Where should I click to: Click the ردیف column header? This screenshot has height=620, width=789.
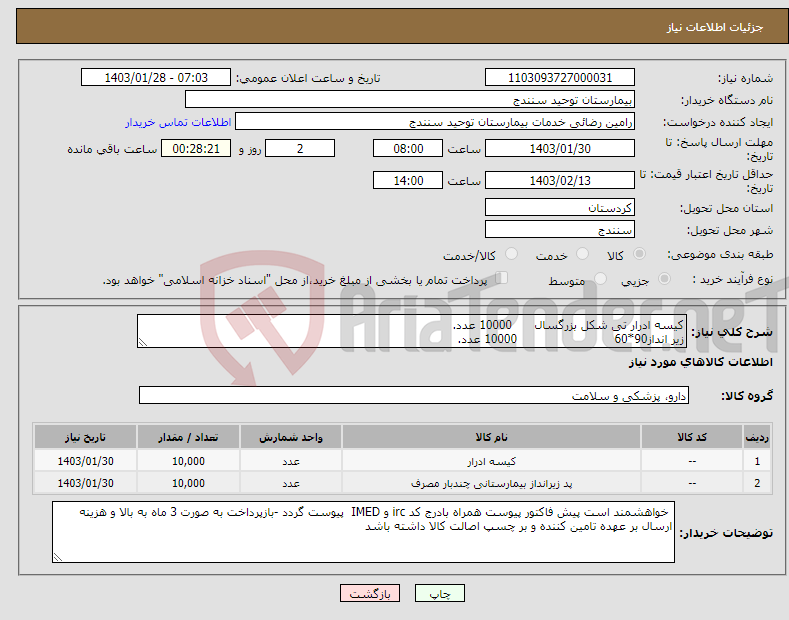tap(757, 437)
